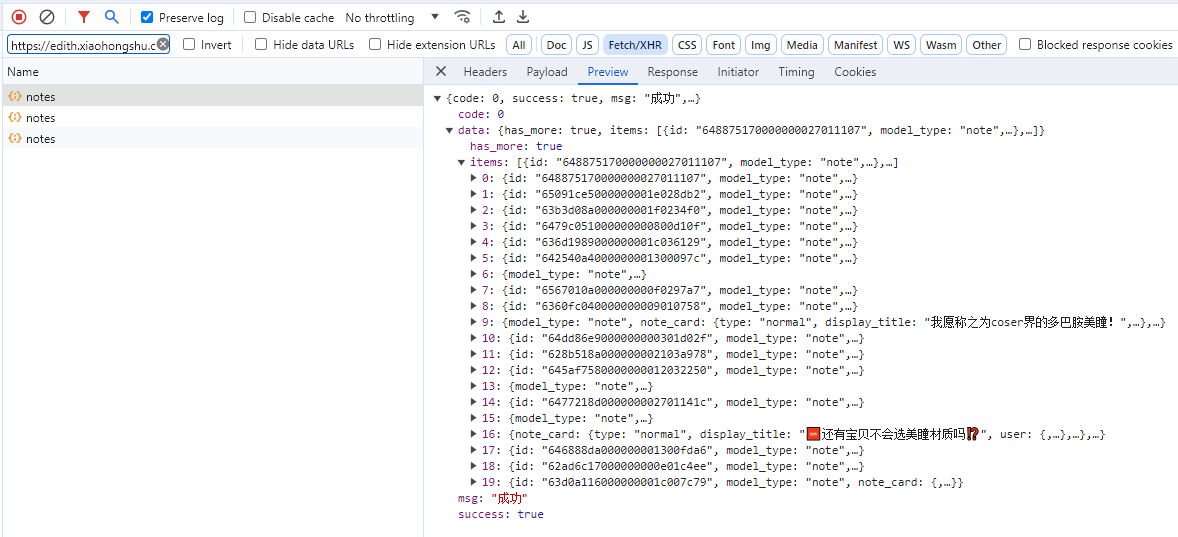Open the network search magnifier

pyautogui.click(x=111, y=17)
